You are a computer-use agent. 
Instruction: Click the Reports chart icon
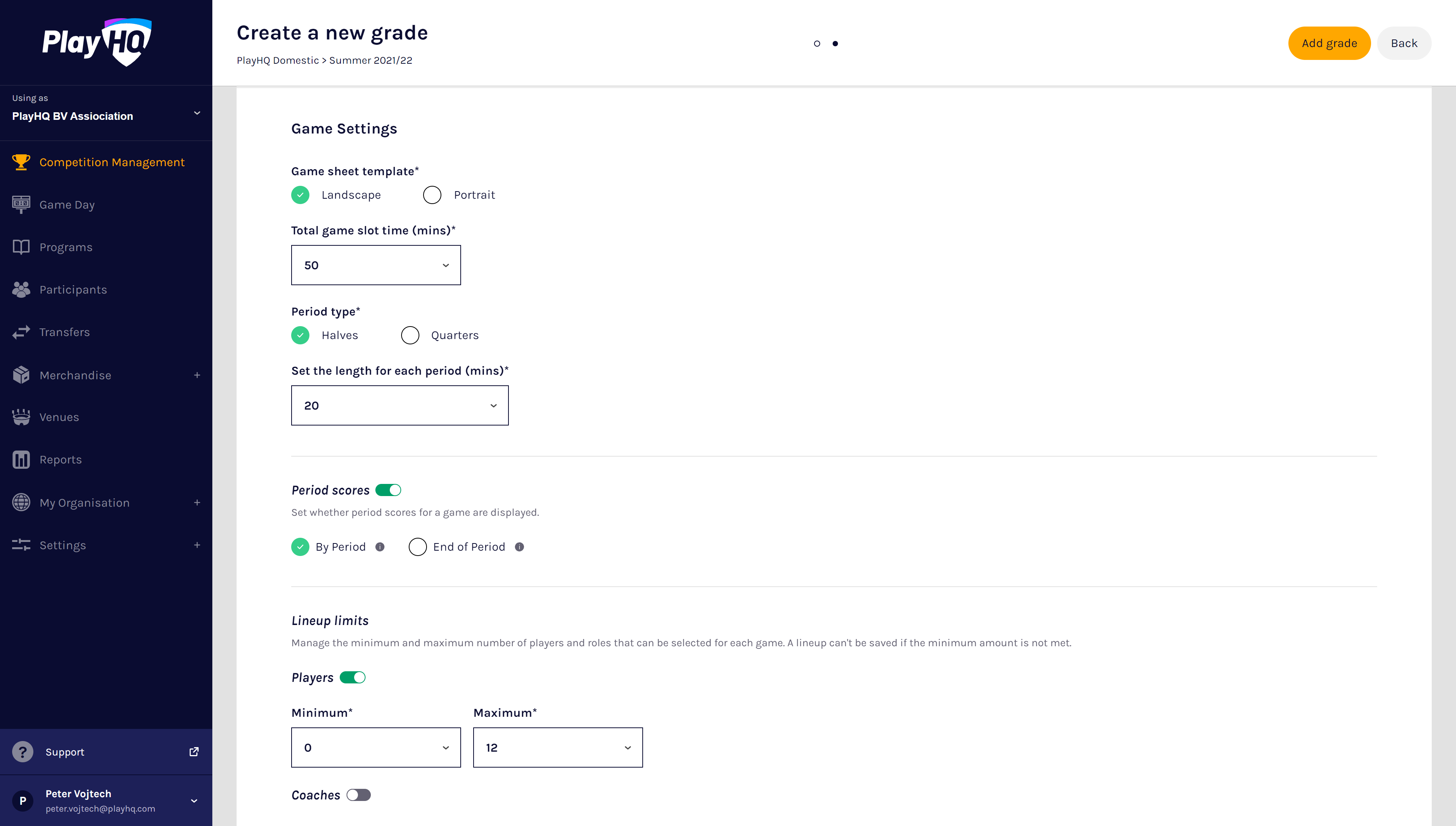pos(21,460)
